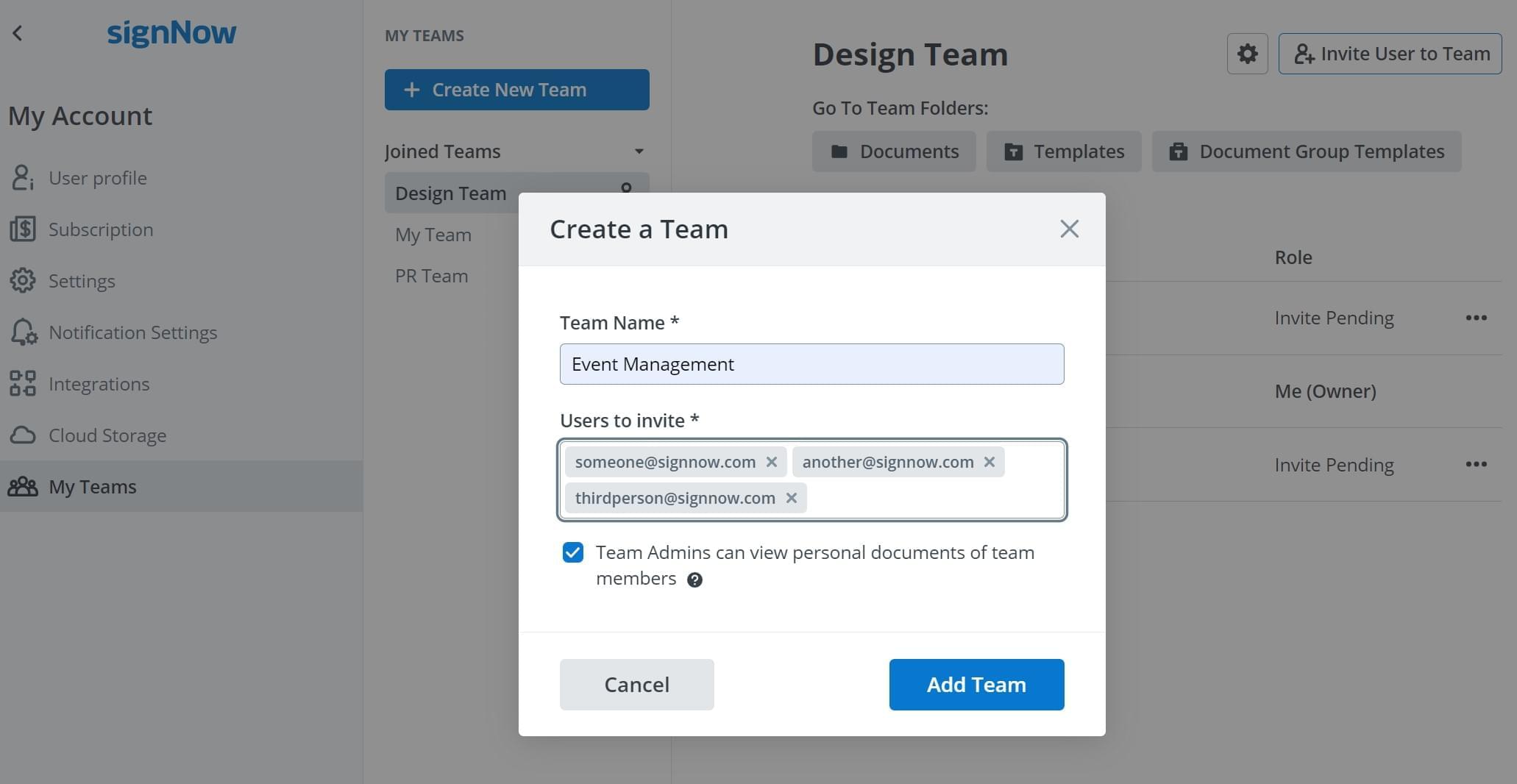Close the Create a Team dialog

[x=1069, y=229]
